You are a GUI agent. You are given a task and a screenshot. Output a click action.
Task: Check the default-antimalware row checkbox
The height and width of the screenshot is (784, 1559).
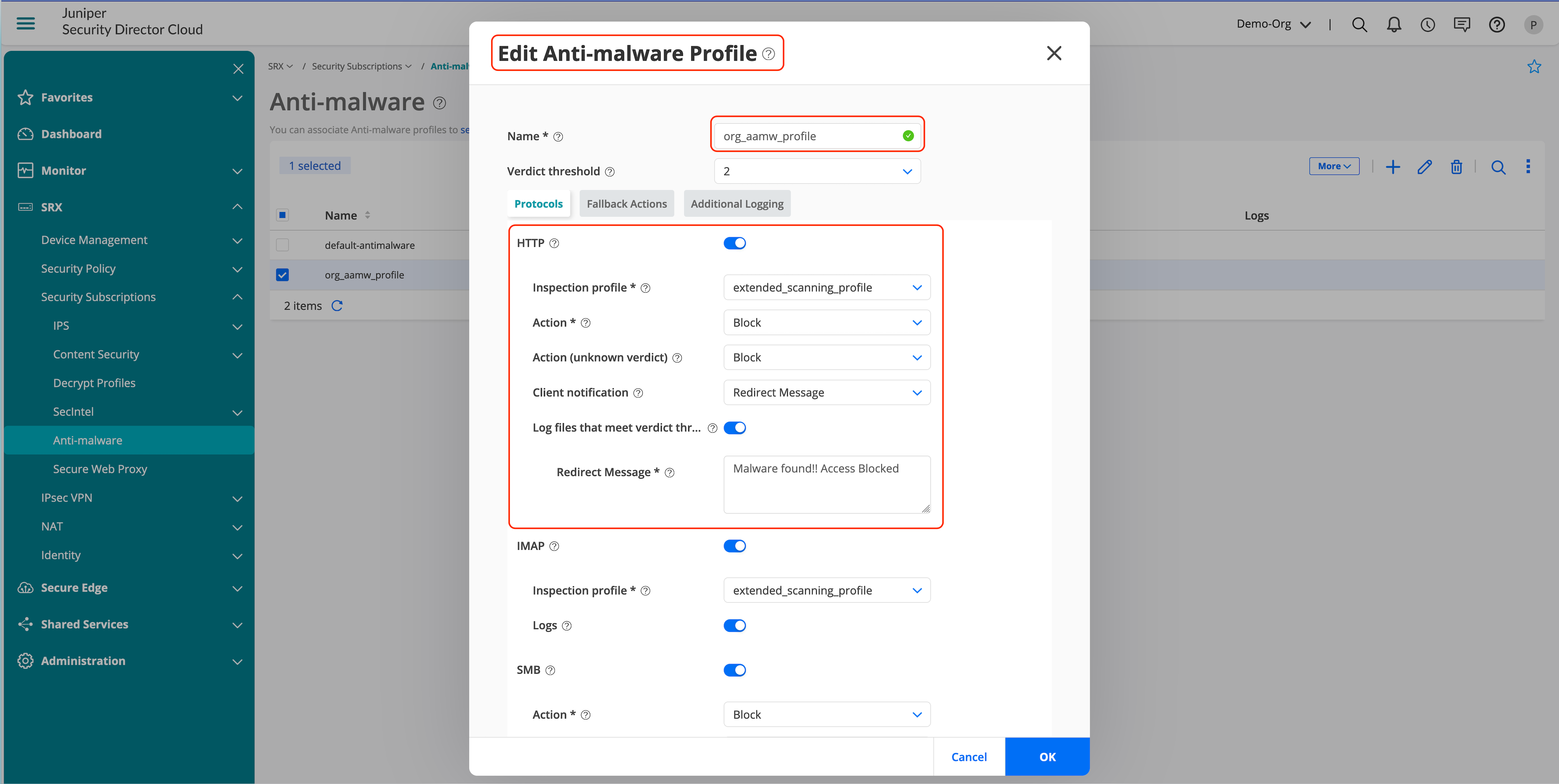pyautogui.click(x=283, y=245)
